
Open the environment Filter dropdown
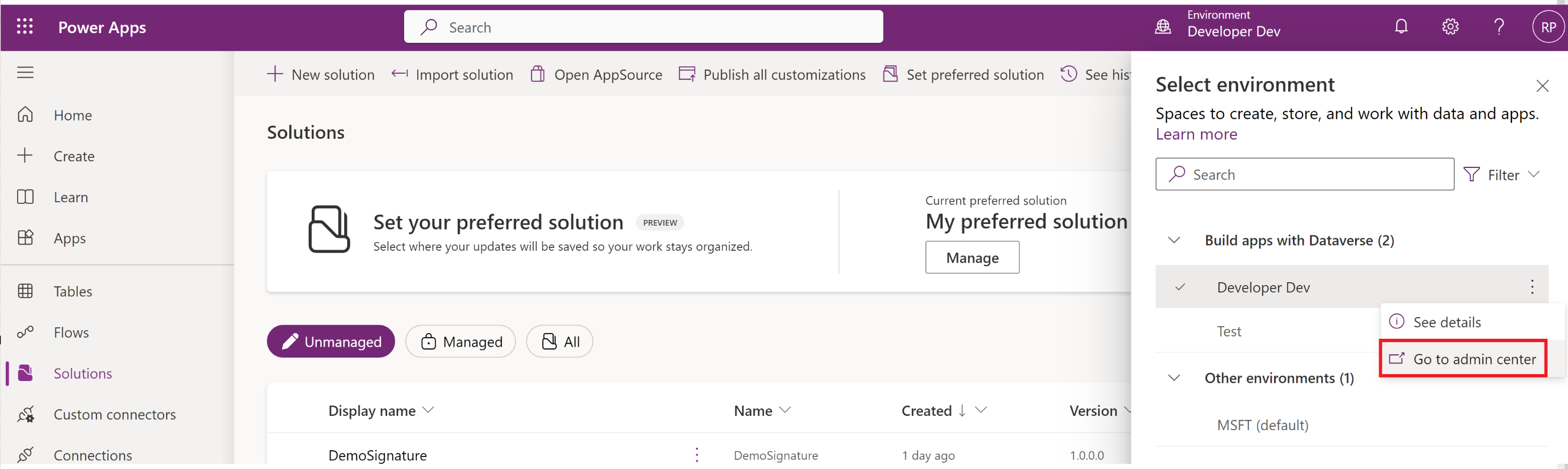1501,175
